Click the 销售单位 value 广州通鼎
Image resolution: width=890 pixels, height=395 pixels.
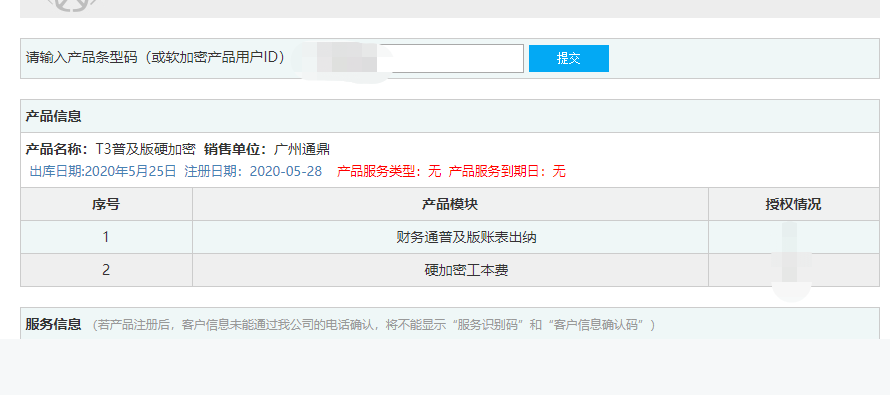coord(301,149)
